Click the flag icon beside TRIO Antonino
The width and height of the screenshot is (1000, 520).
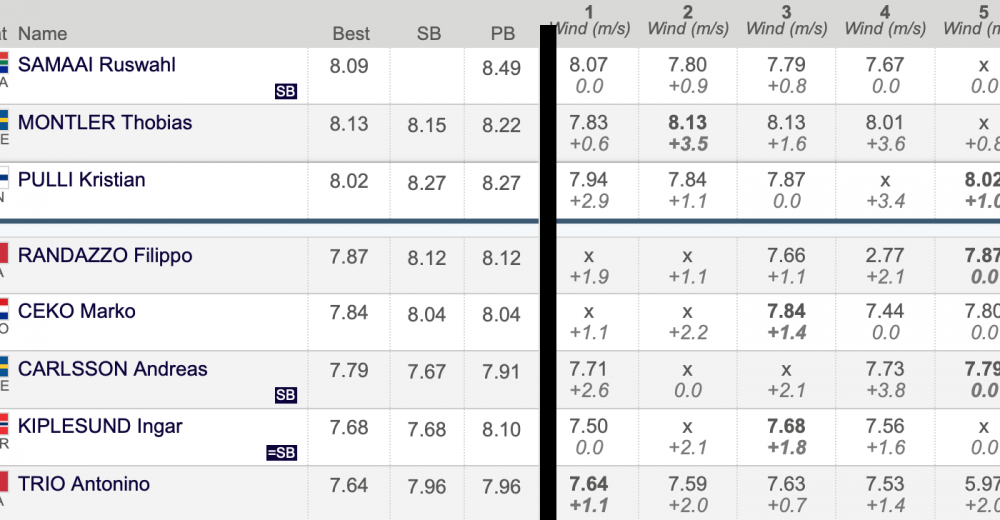[x=4, y=482]
